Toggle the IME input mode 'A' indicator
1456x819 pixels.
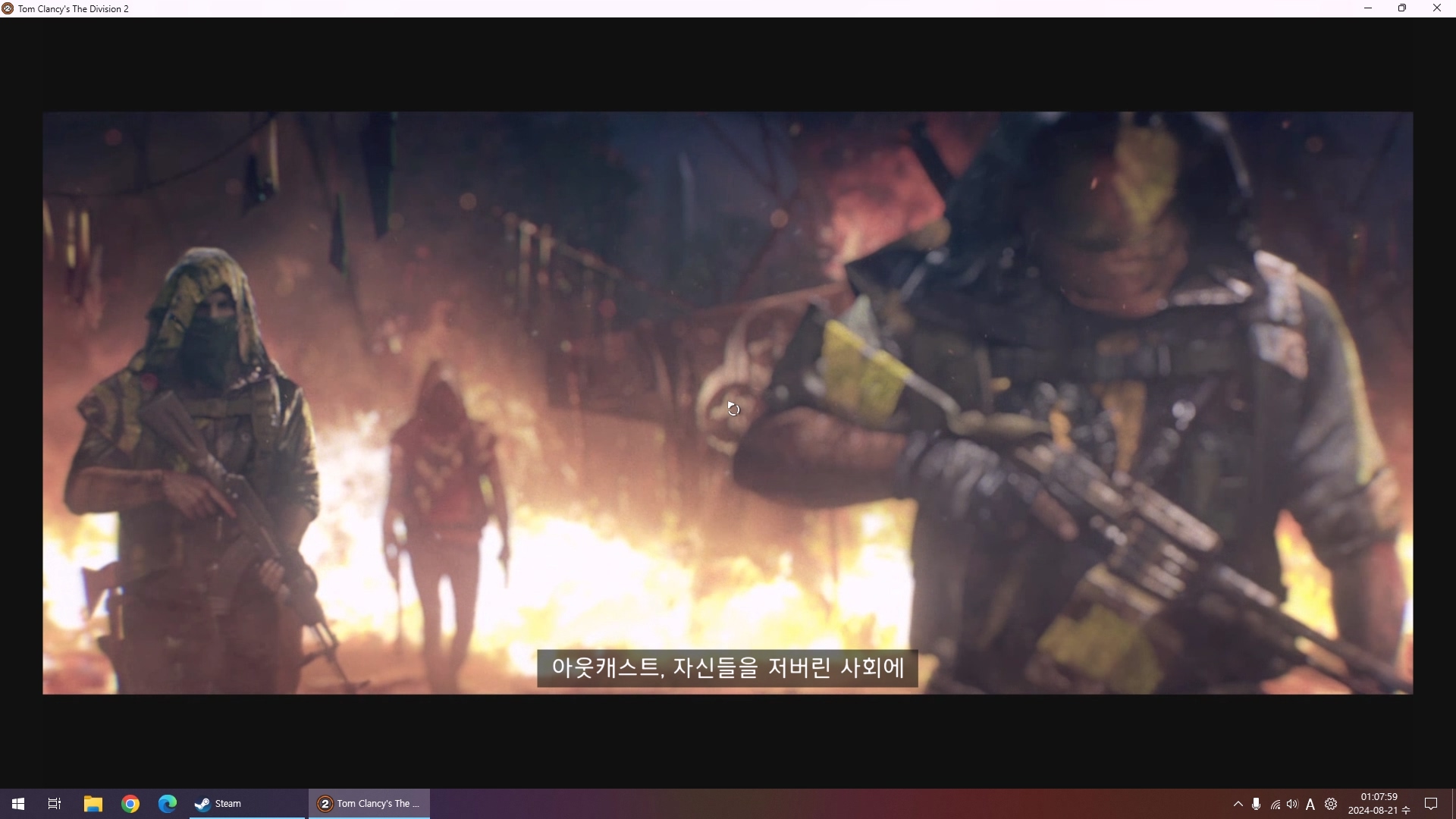pyautogui.click(x=1310, y=805)
